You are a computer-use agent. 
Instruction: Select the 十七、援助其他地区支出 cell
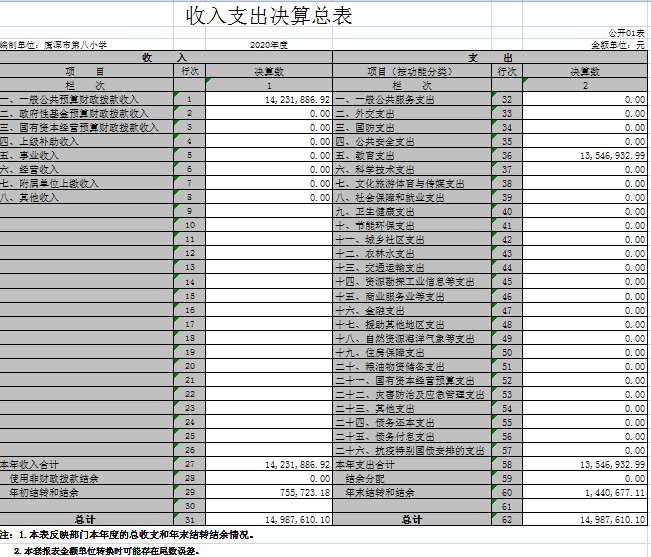tap(412, 325)
